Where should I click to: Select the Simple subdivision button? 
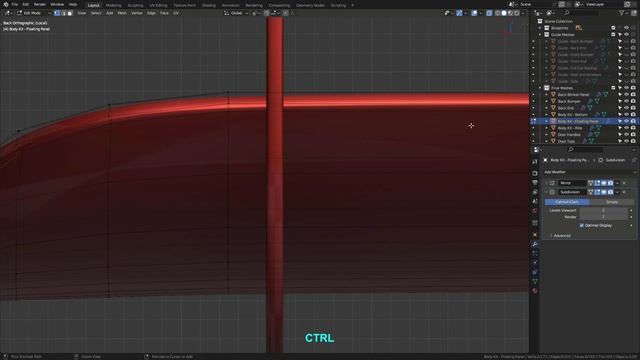[x=611, y=202]
